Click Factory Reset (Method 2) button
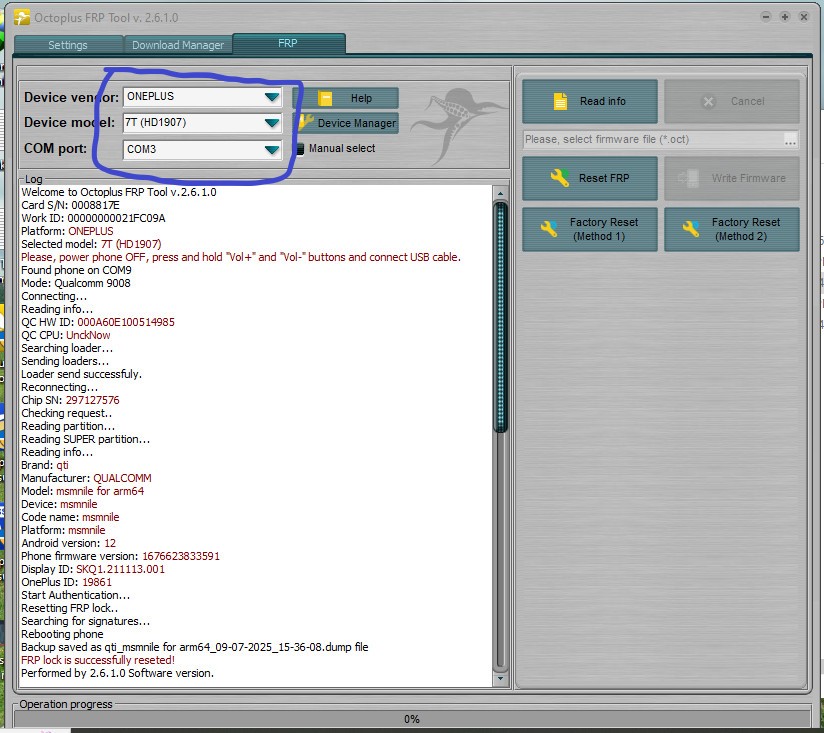Viewport: 824px width, 733px height. click(732, 230)
